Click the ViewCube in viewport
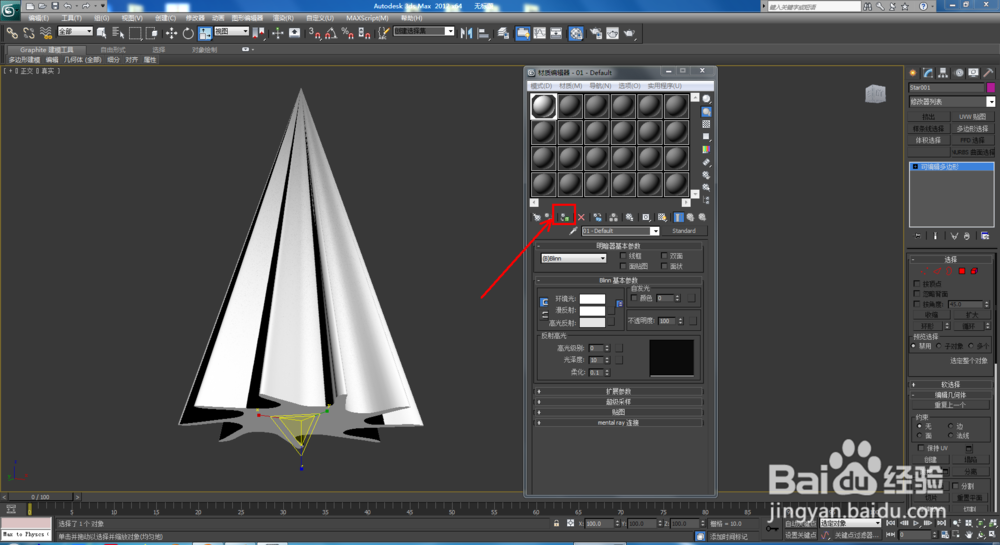Viewport: 1000px width, 545px height. pos(875,94)
